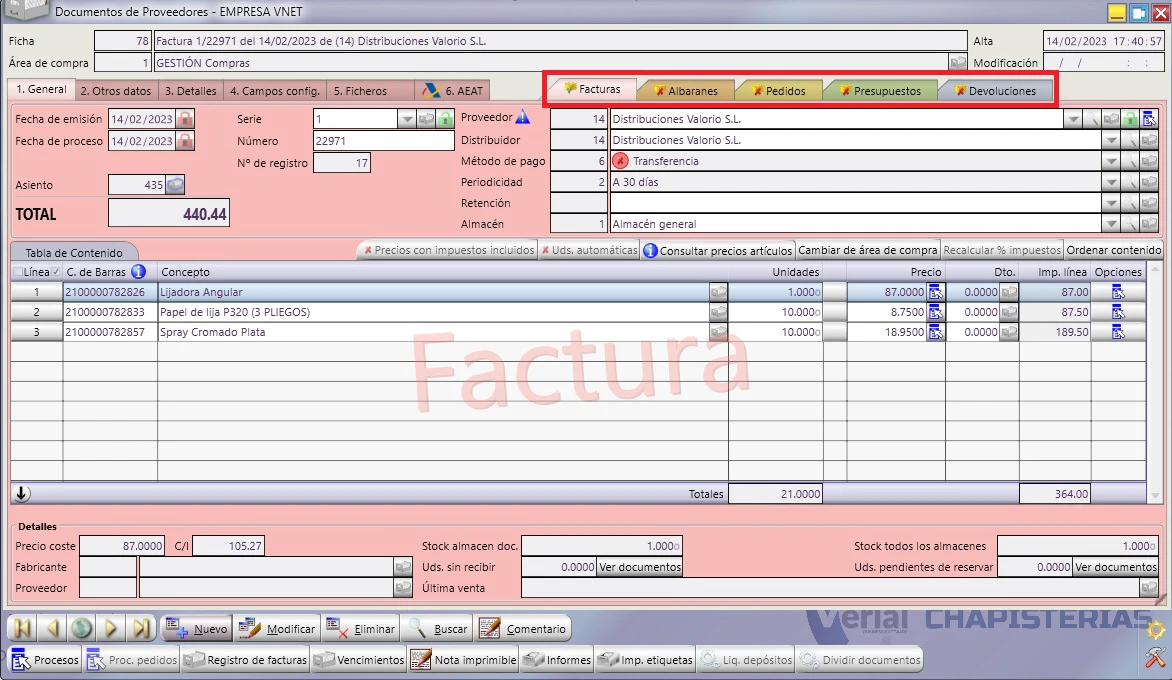Click the Número input field
1172x680 pixels.
(383, 140)
